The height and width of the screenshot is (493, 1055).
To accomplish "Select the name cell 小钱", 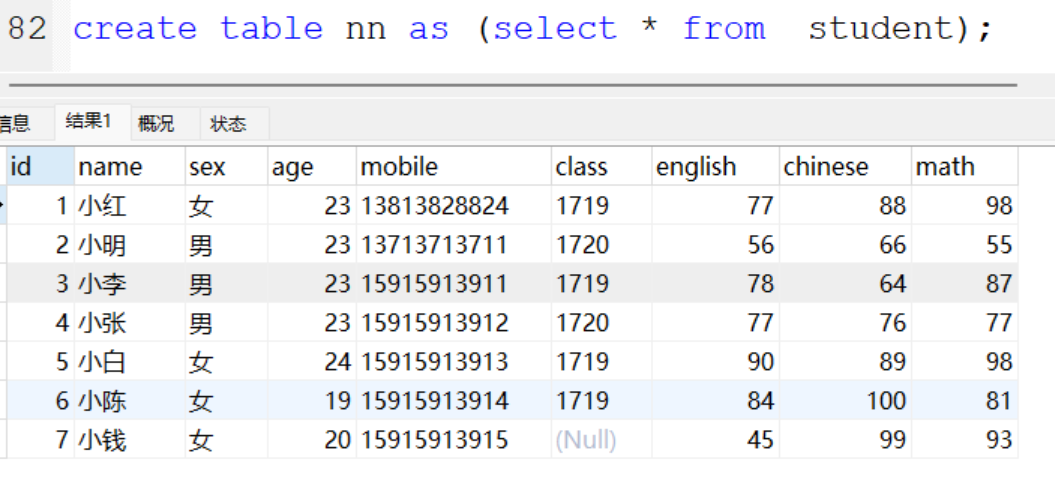I will point(103,440).
